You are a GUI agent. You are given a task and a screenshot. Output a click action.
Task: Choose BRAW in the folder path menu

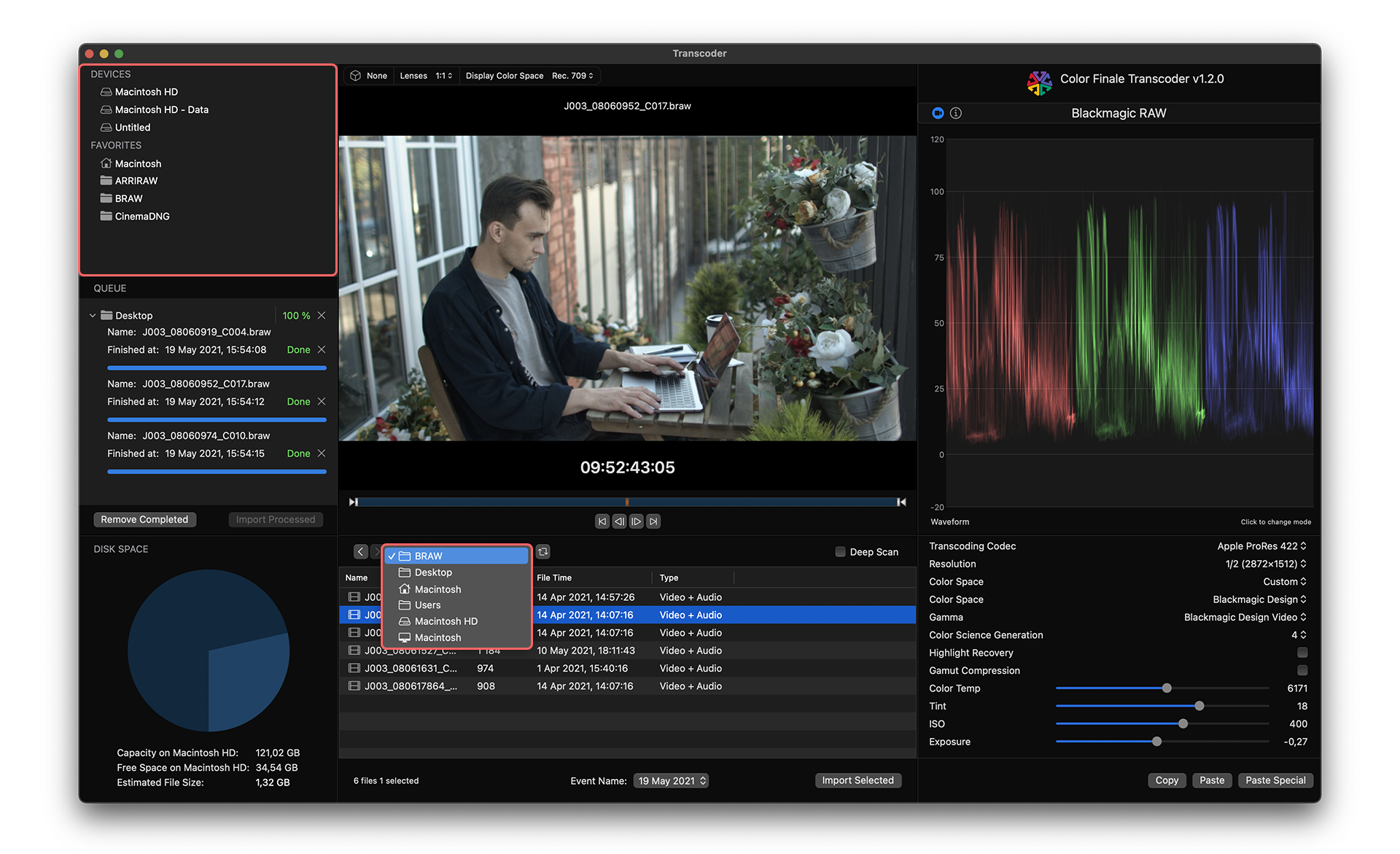click(457, 556)
